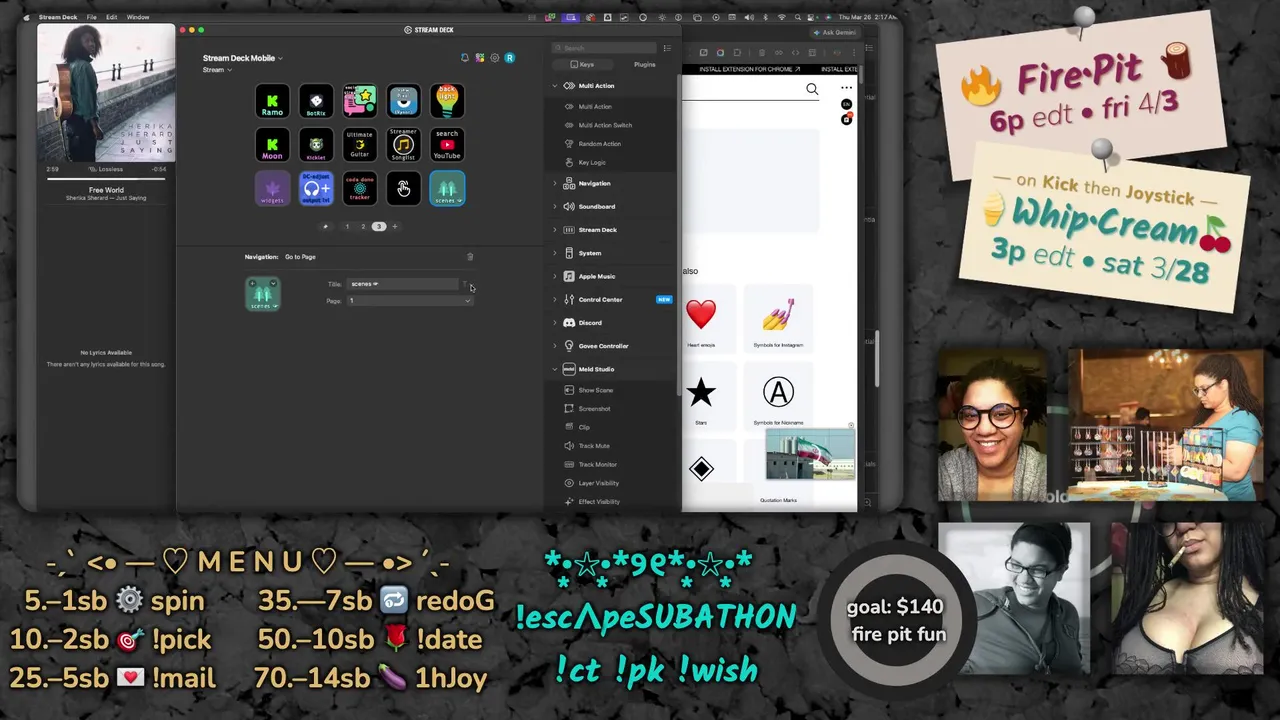
Task: Click the Ask Gemini button
Action: (x=835, y=33)
